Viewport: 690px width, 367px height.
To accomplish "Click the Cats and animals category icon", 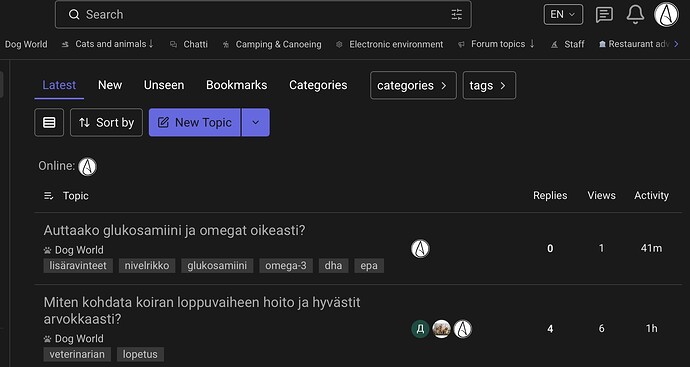I will tap(65, 44).
